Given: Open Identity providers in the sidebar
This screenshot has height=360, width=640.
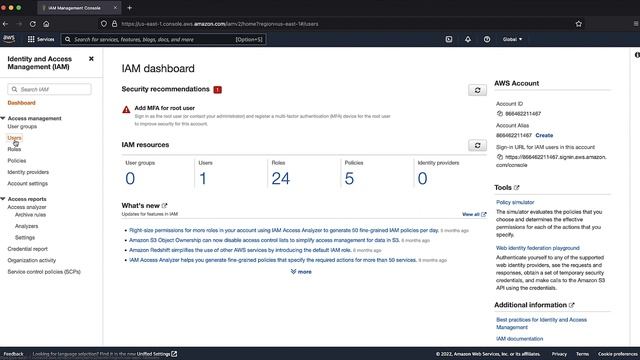Looking at the screenshot, I should click(x=28, y=172).
